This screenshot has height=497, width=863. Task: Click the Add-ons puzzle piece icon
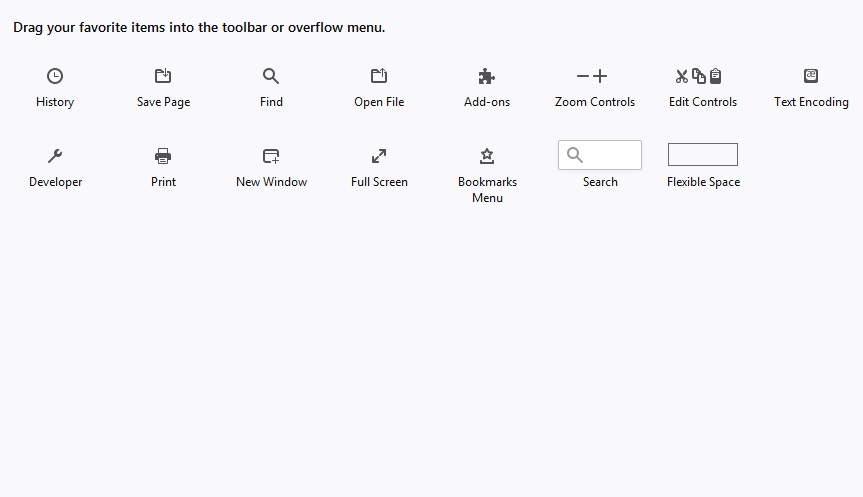tap(487, 76)
